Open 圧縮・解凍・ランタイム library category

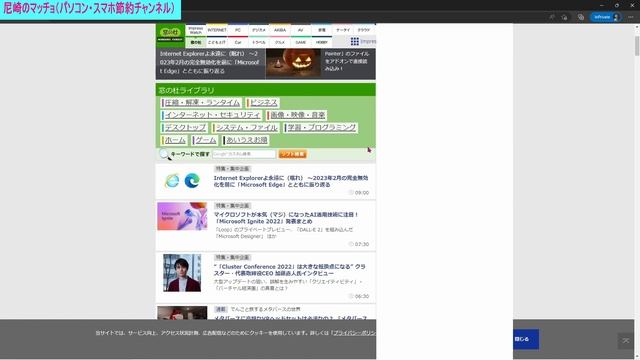202,102
